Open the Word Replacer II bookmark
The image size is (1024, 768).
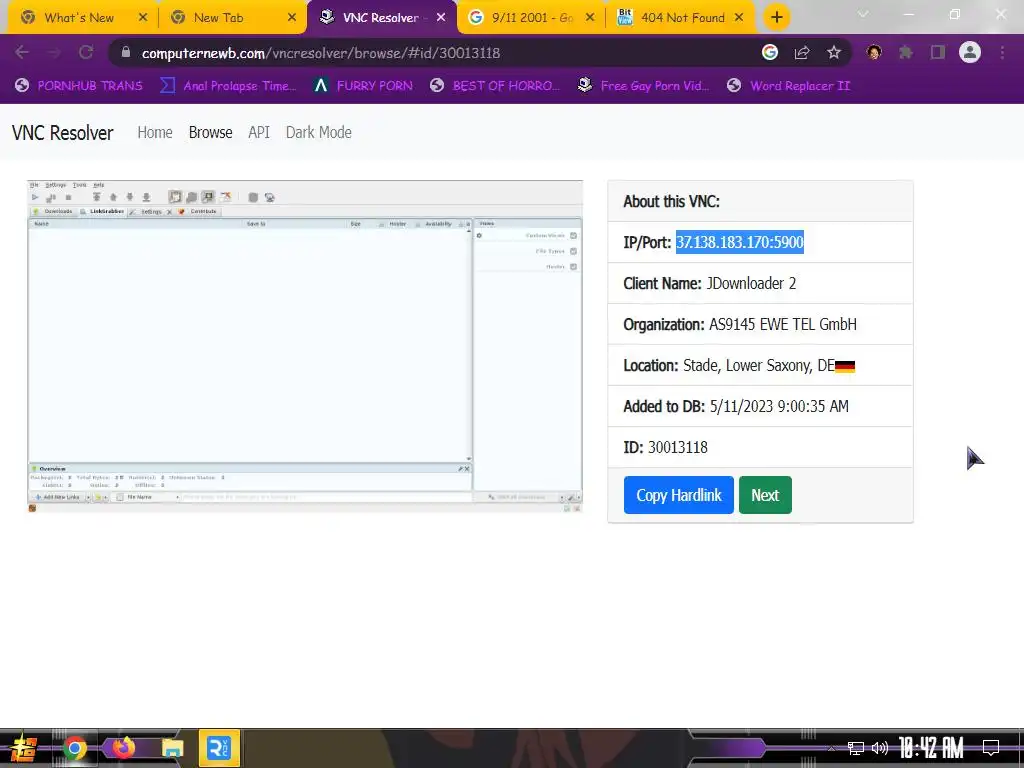tap(788, 86)
